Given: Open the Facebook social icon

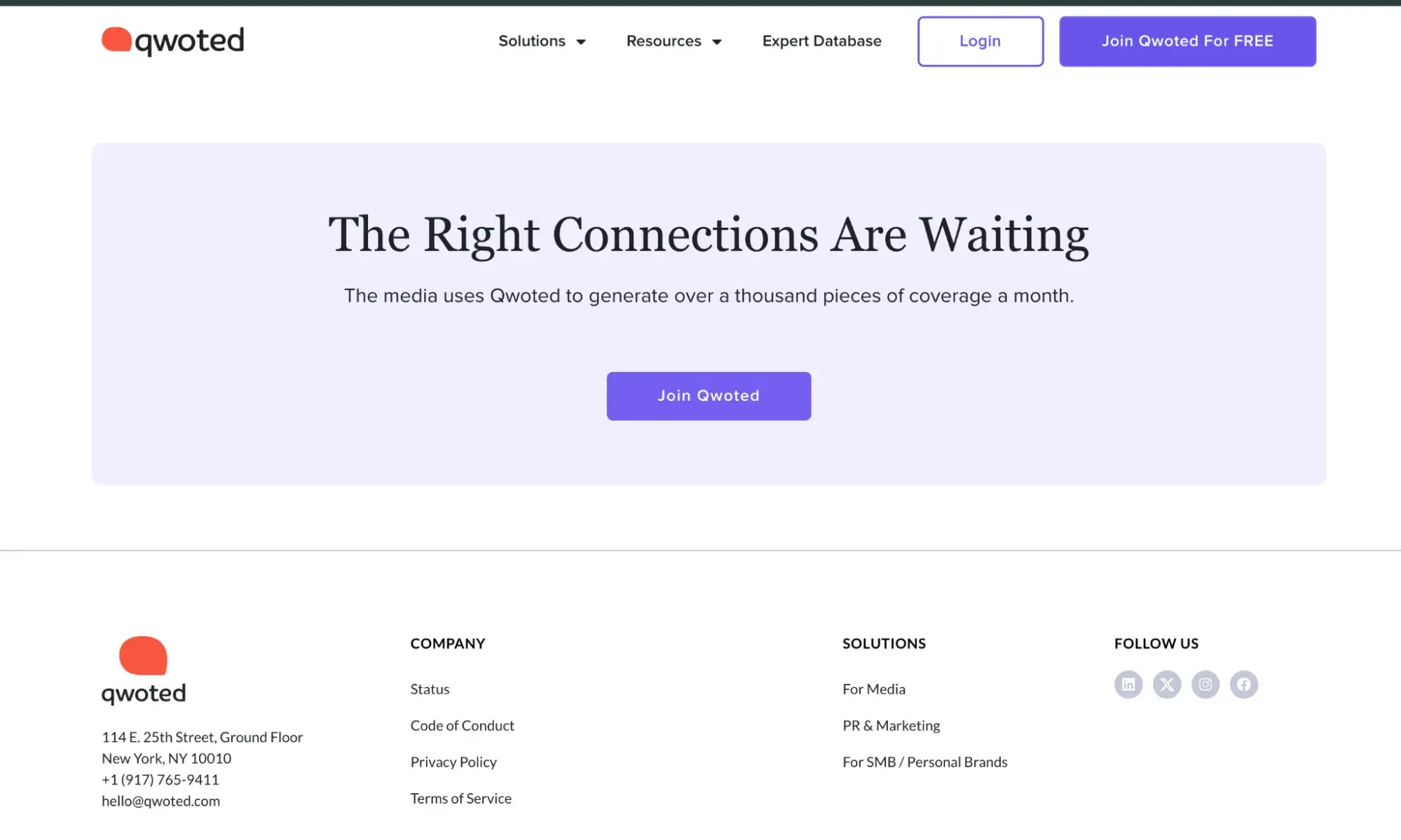Looking at the screenshot, I should (x=1244, y=684).
